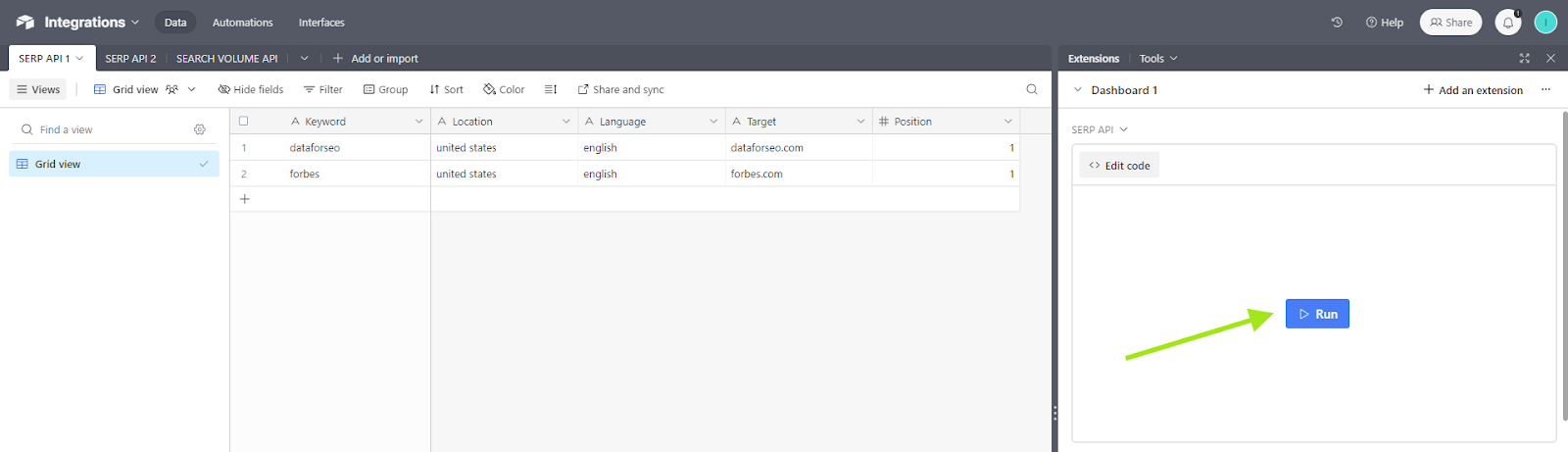Select the dataforseo.com target cell

pos(799,148)
